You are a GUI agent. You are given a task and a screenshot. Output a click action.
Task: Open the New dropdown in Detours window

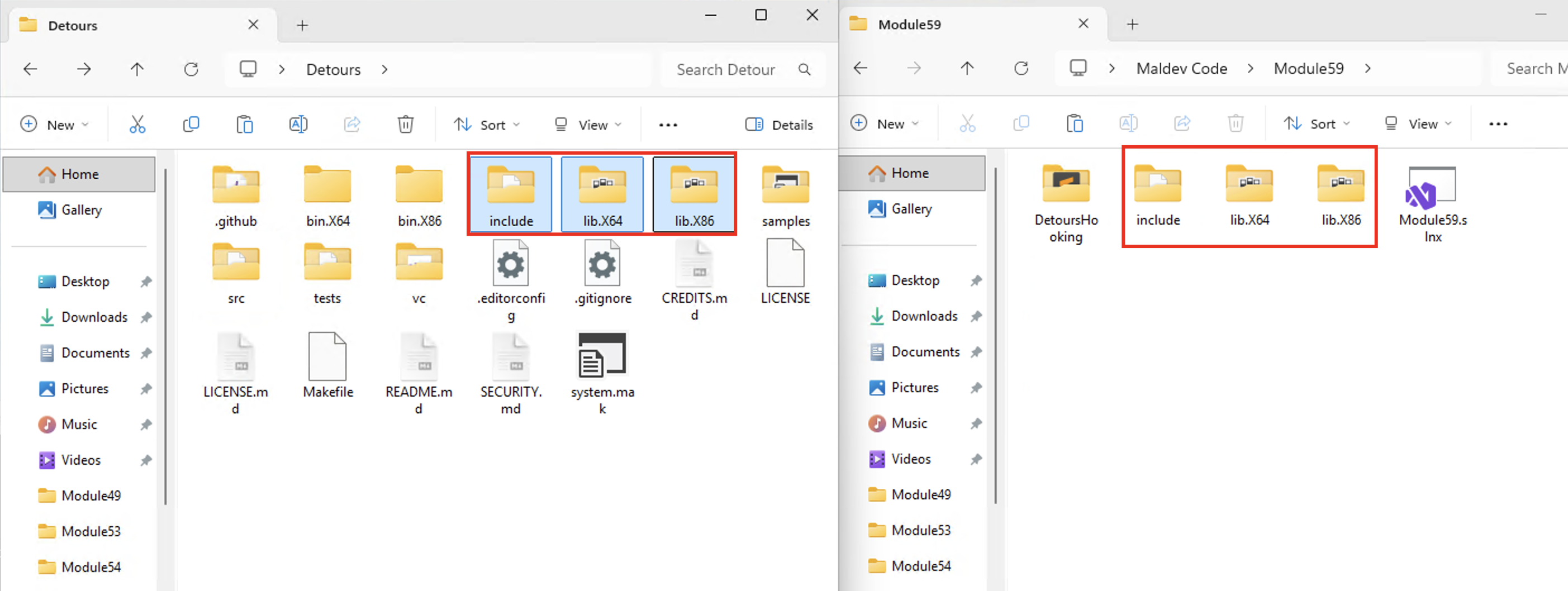pyautogui.click(x=55, y=125)
